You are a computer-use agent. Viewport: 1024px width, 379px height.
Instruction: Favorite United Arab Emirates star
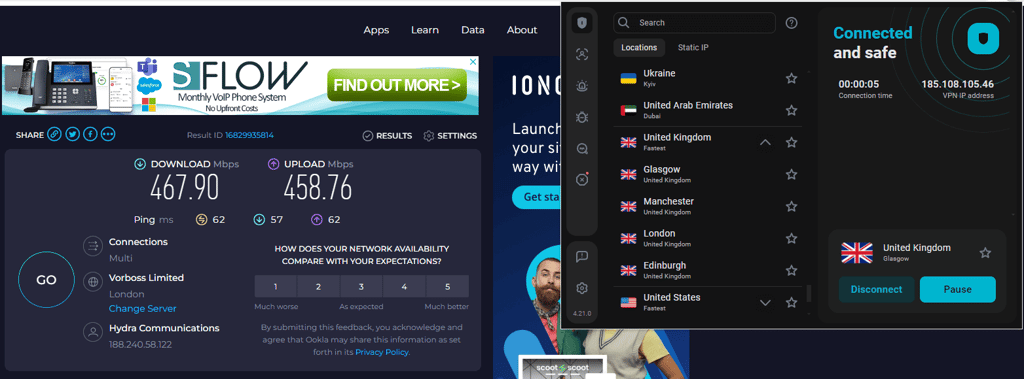(792, 110)
